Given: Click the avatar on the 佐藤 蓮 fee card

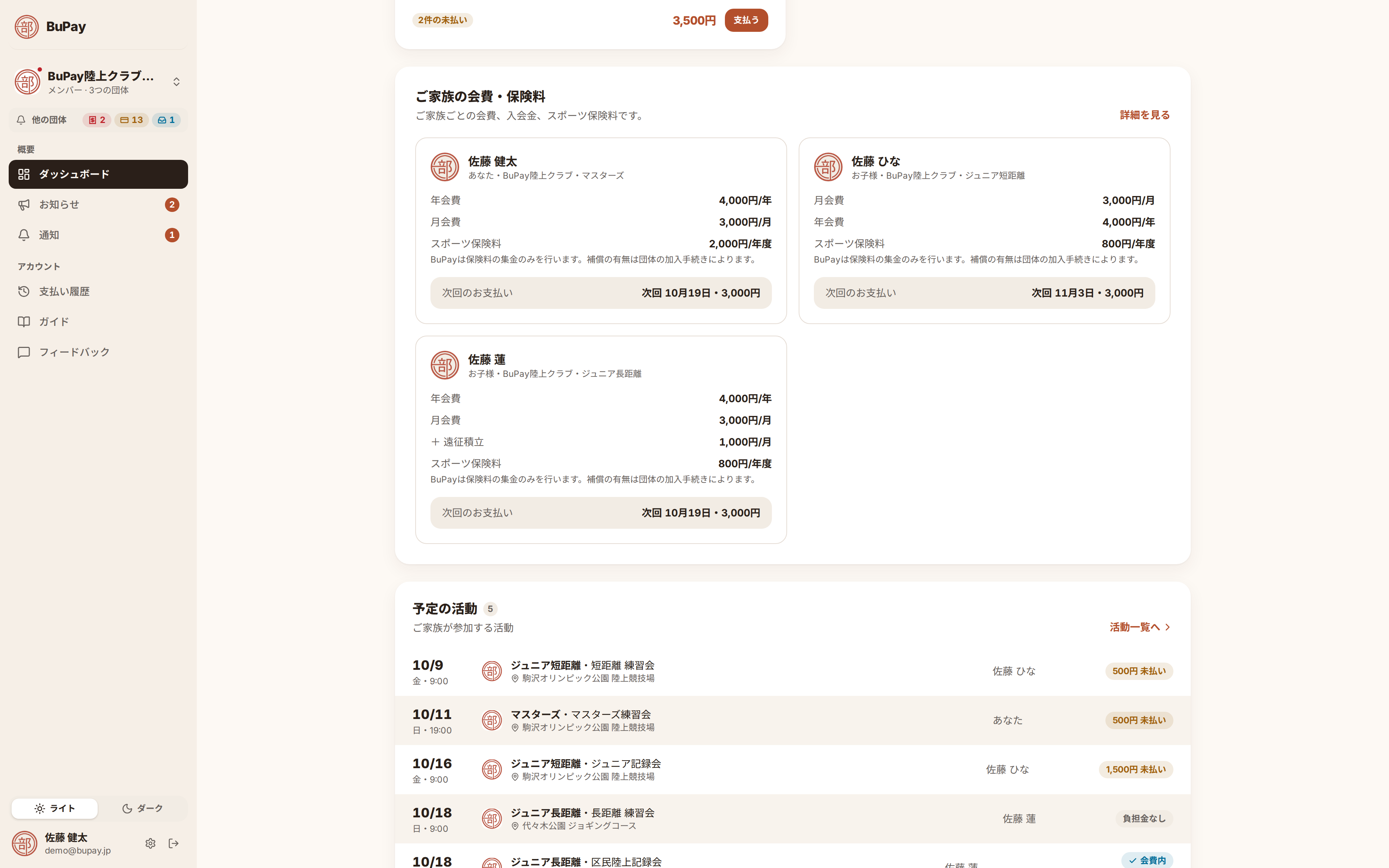Looking at the screenshot, I should (x=445, y=365).
